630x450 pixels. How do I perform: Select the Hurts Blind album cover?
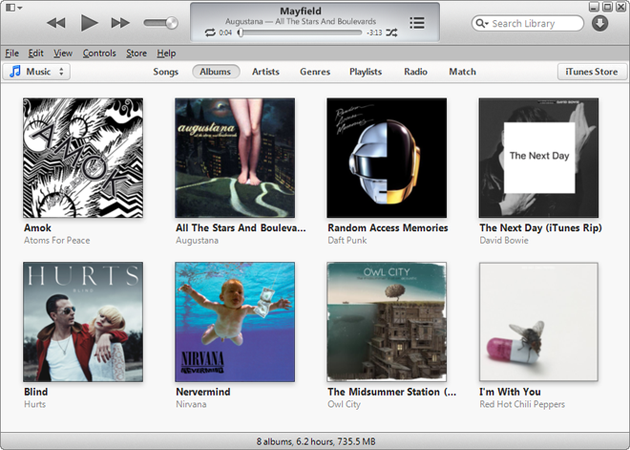tap(83, 322)
